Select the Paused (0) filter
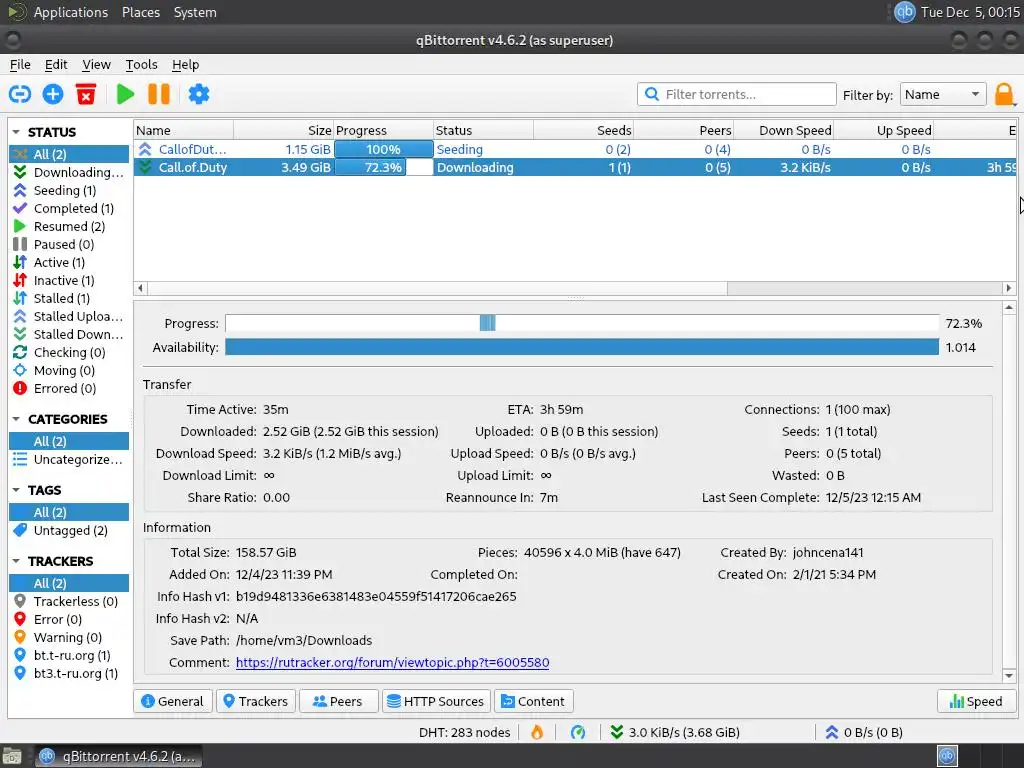This screenshot has height=768, width=1024. 69,244
